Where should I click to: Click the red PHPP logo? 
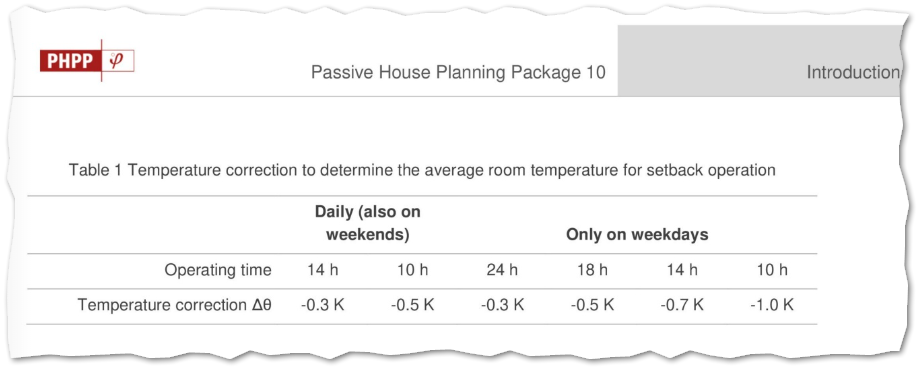pos(70,60)
